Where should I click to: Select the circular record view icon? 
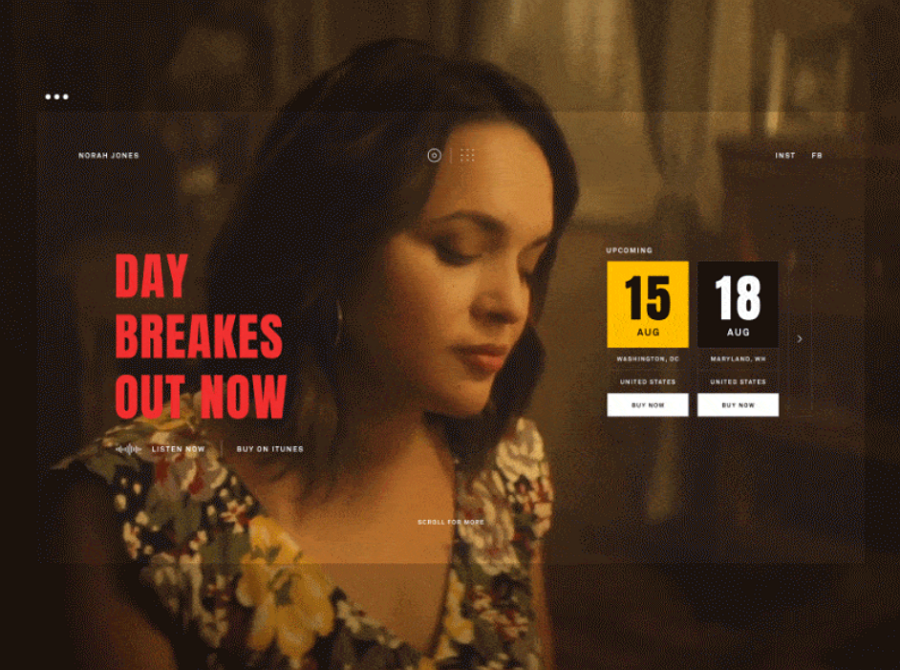coord(435,155)
